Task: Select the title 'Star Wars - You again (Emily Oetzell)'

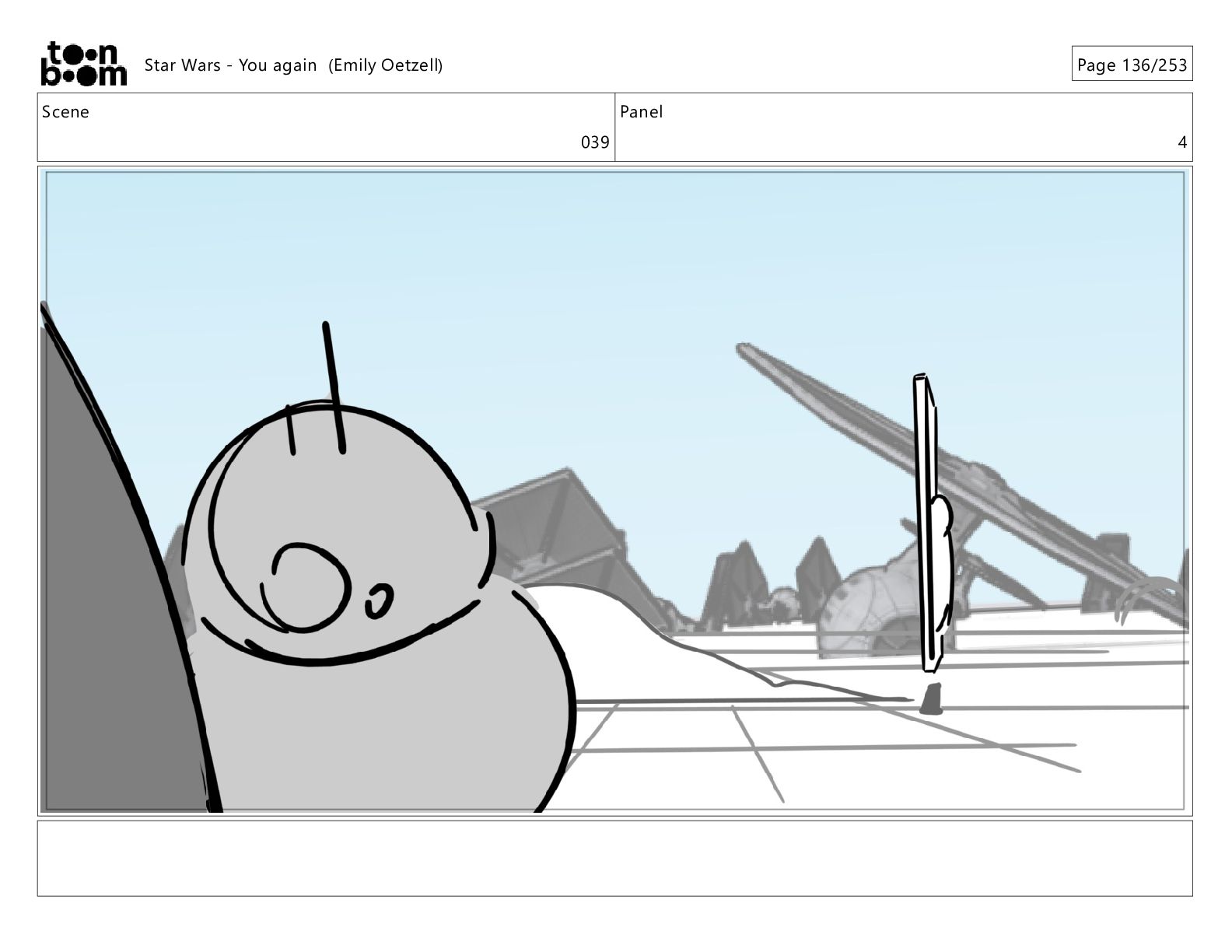Action: 293,65
